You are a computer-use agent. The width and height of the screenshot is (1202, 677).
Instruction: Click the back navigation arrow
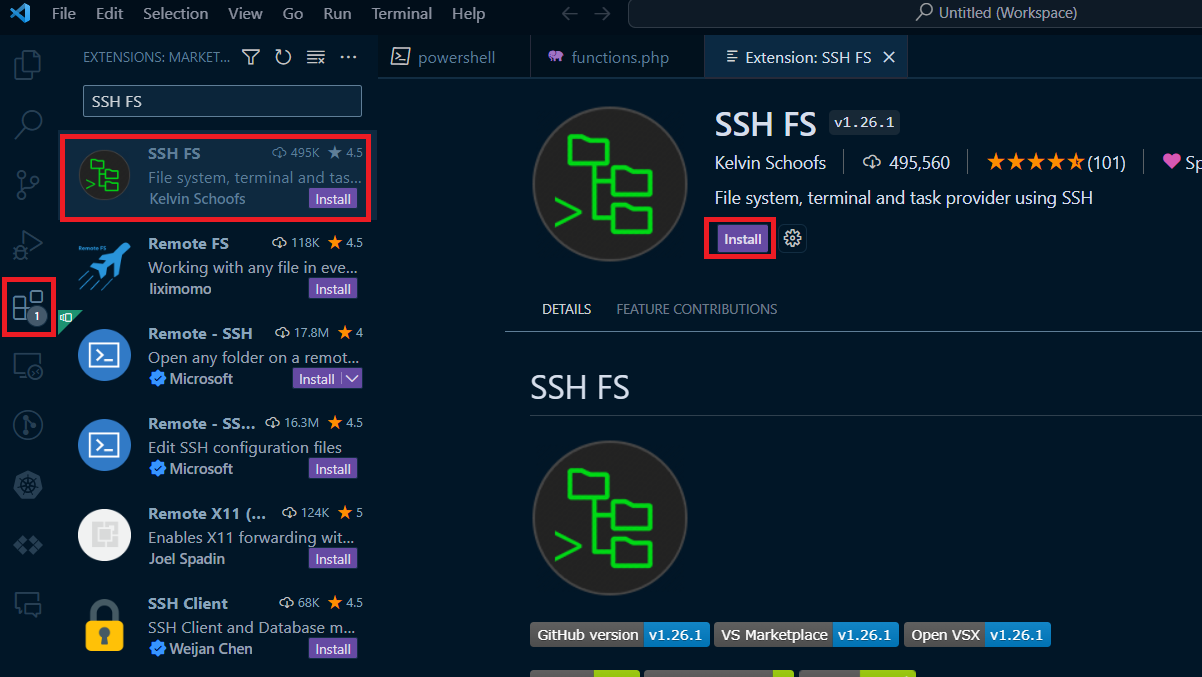pos(569,14)
